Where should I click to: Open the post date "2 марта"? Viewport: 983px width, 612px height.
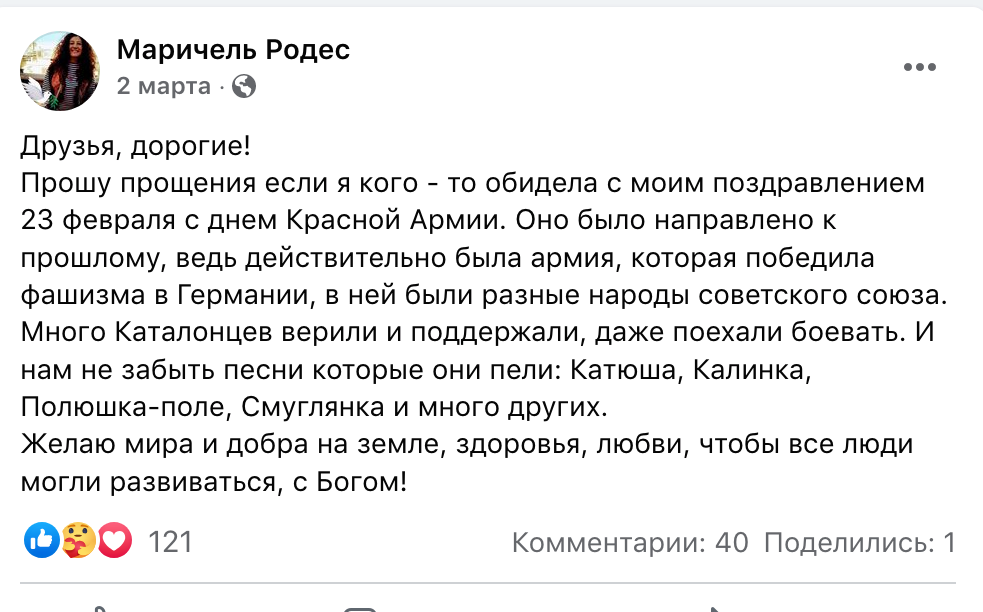pyautogui.click(x=164, y=87)
